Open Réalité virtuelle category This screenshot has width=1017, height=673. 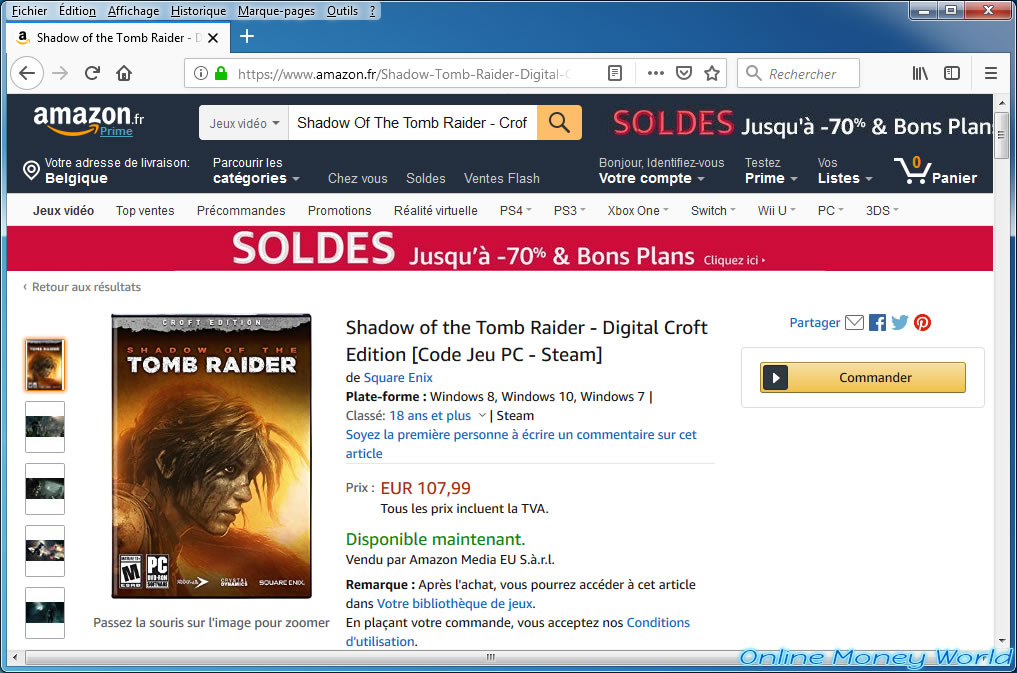click(436, 211)
